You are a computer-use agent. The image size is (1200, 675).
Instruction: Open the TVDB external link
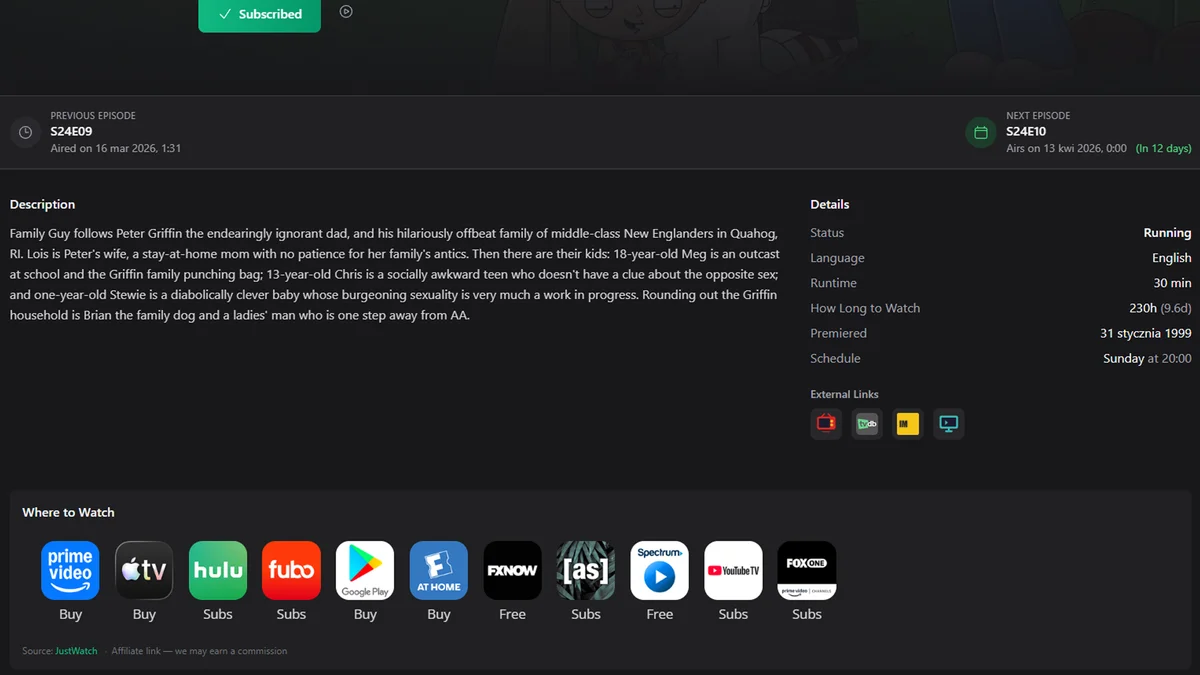[x=867, y=424]
